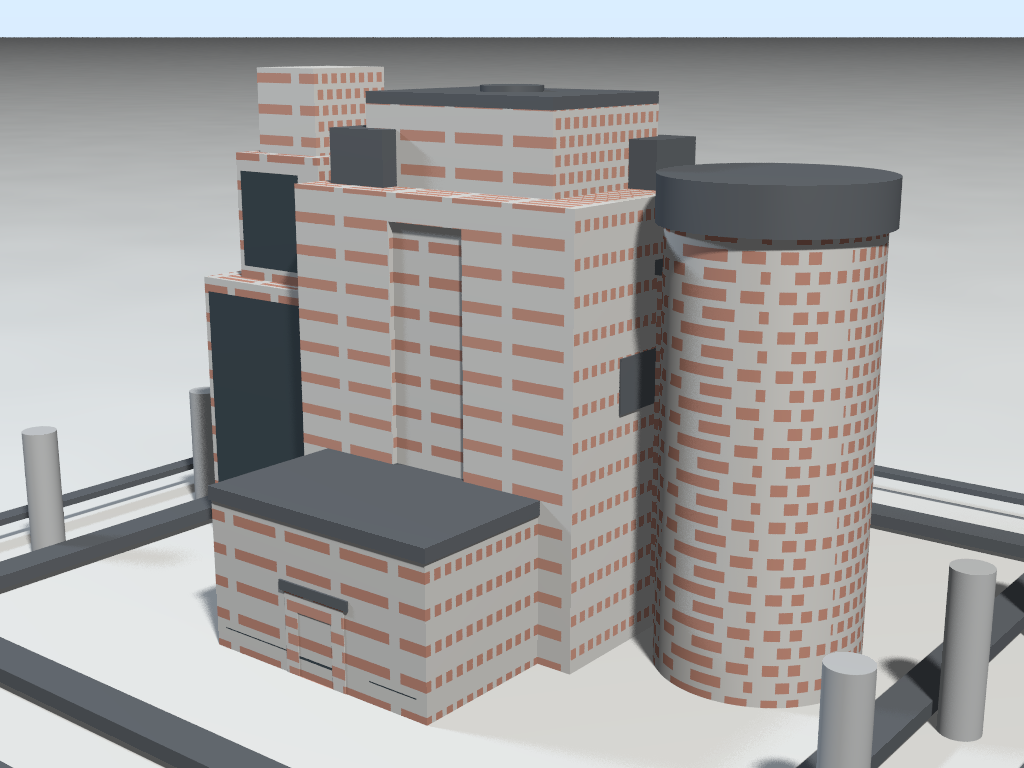
Task: Click the upper dark window on the left wing
Action: click(268, 222)
